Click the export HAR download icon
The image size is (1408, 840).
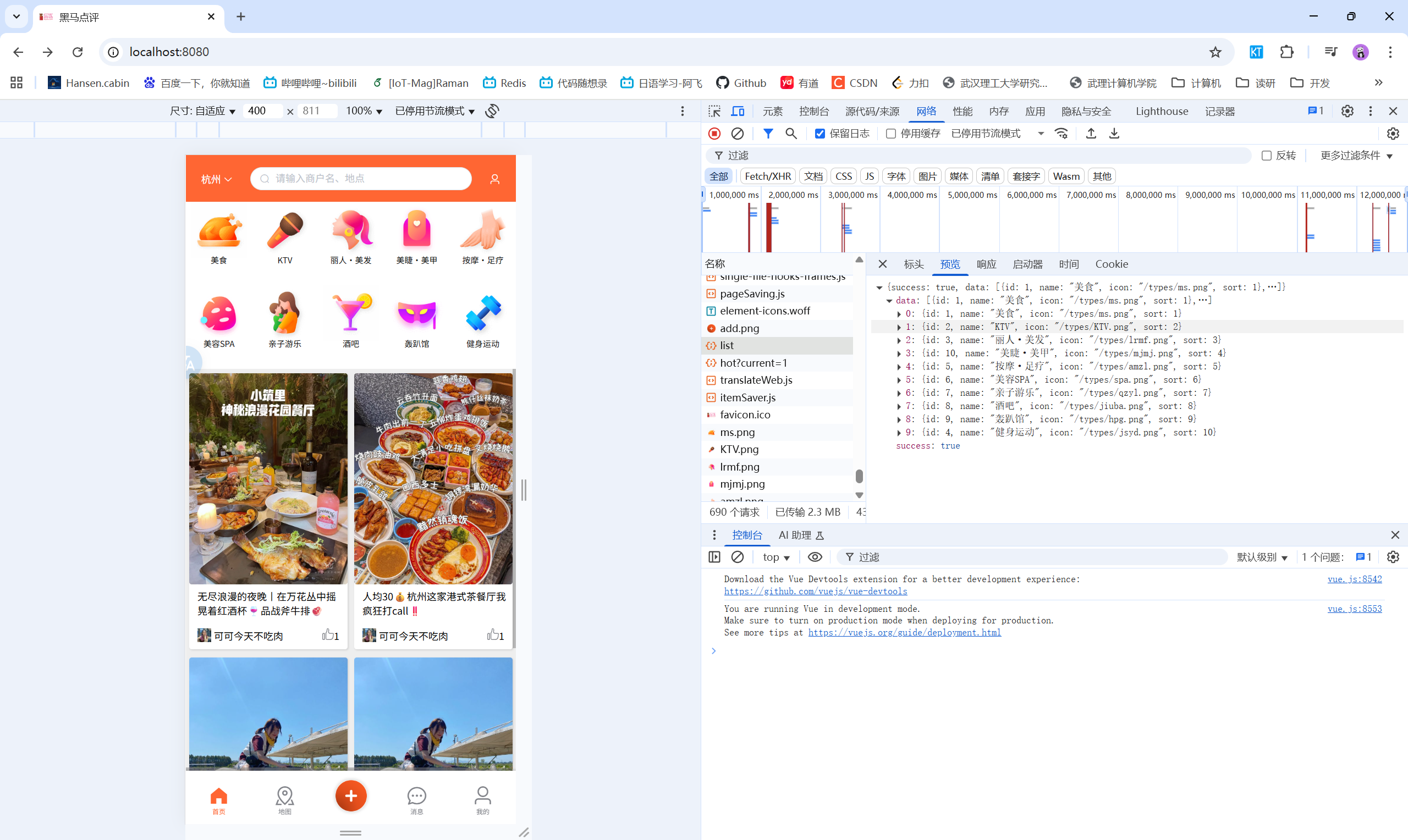point(1114,134)
